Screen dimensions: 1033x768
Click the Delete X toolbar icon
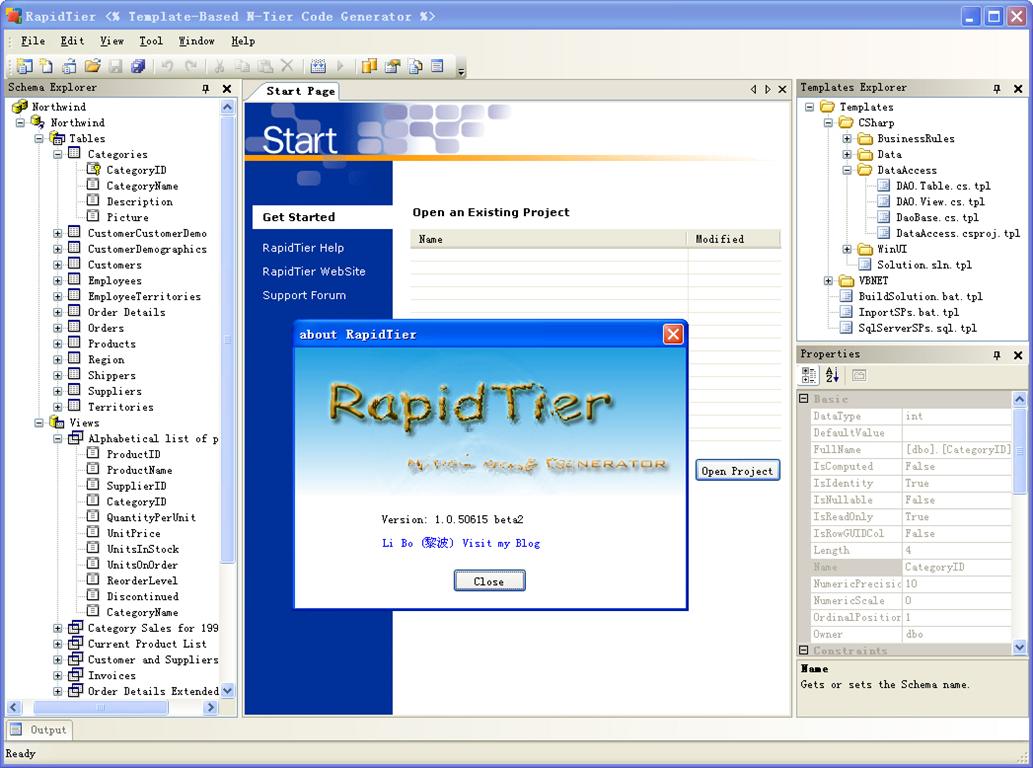(287, 65)
